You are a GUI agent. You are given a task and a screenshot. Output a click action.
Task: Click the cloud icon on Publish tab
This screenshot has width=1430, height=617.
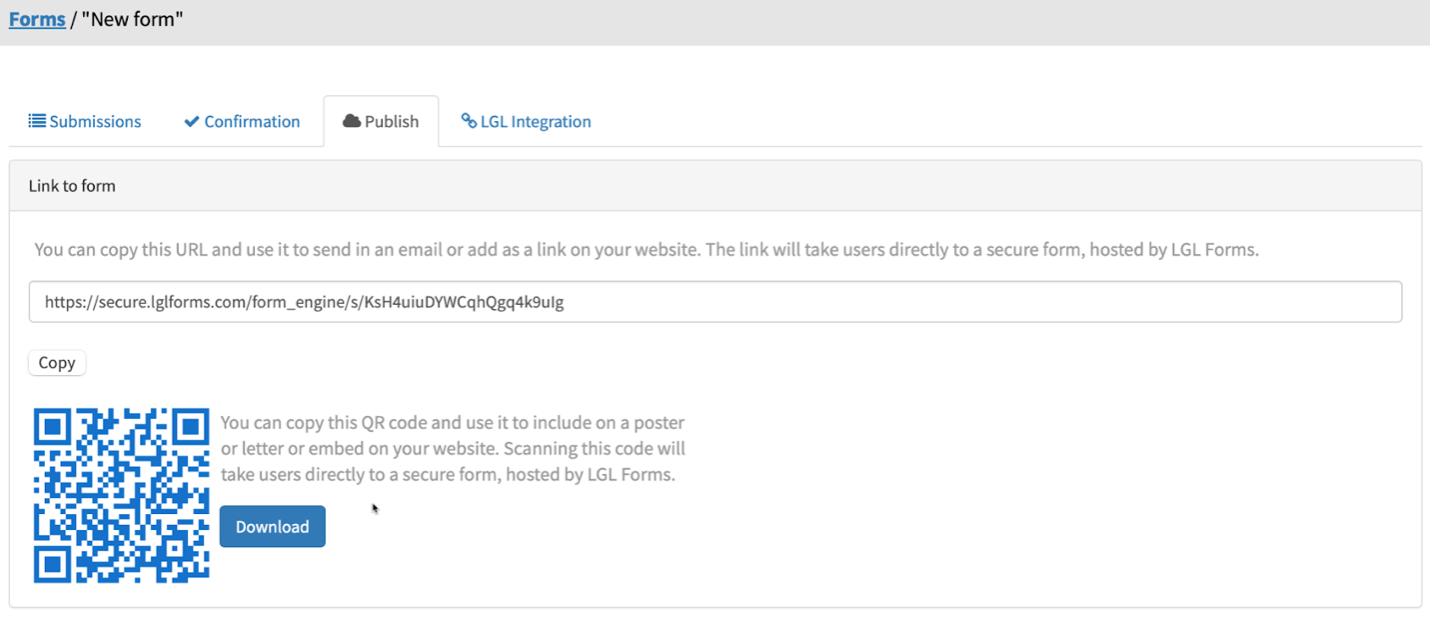tap(351, 121)
